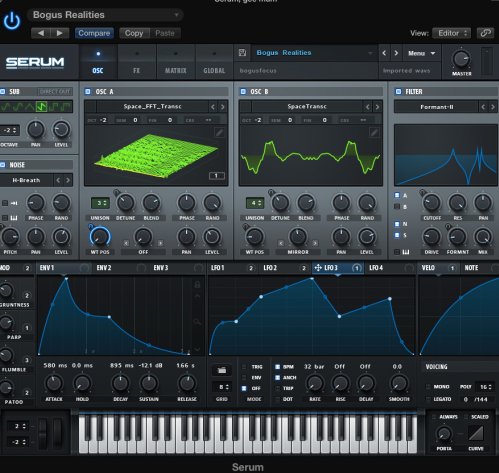Viewport: 499px width, 473px height.
Task: Toggle the FILTER enable switch
Action: point(398,91)
